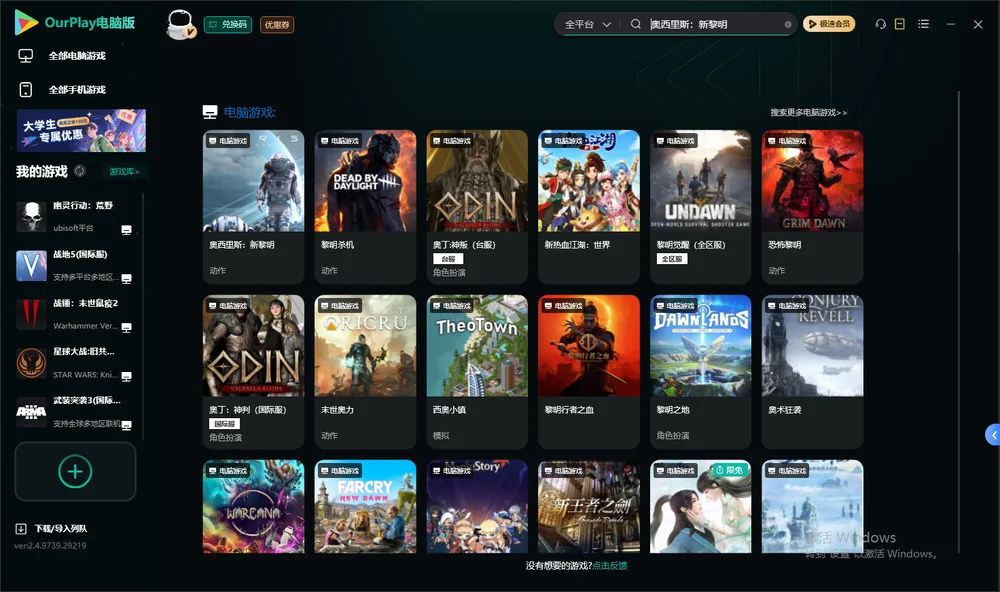Open the Far Cry New Dawn card
The image size is (1000, 592).
tap(365, 507)
